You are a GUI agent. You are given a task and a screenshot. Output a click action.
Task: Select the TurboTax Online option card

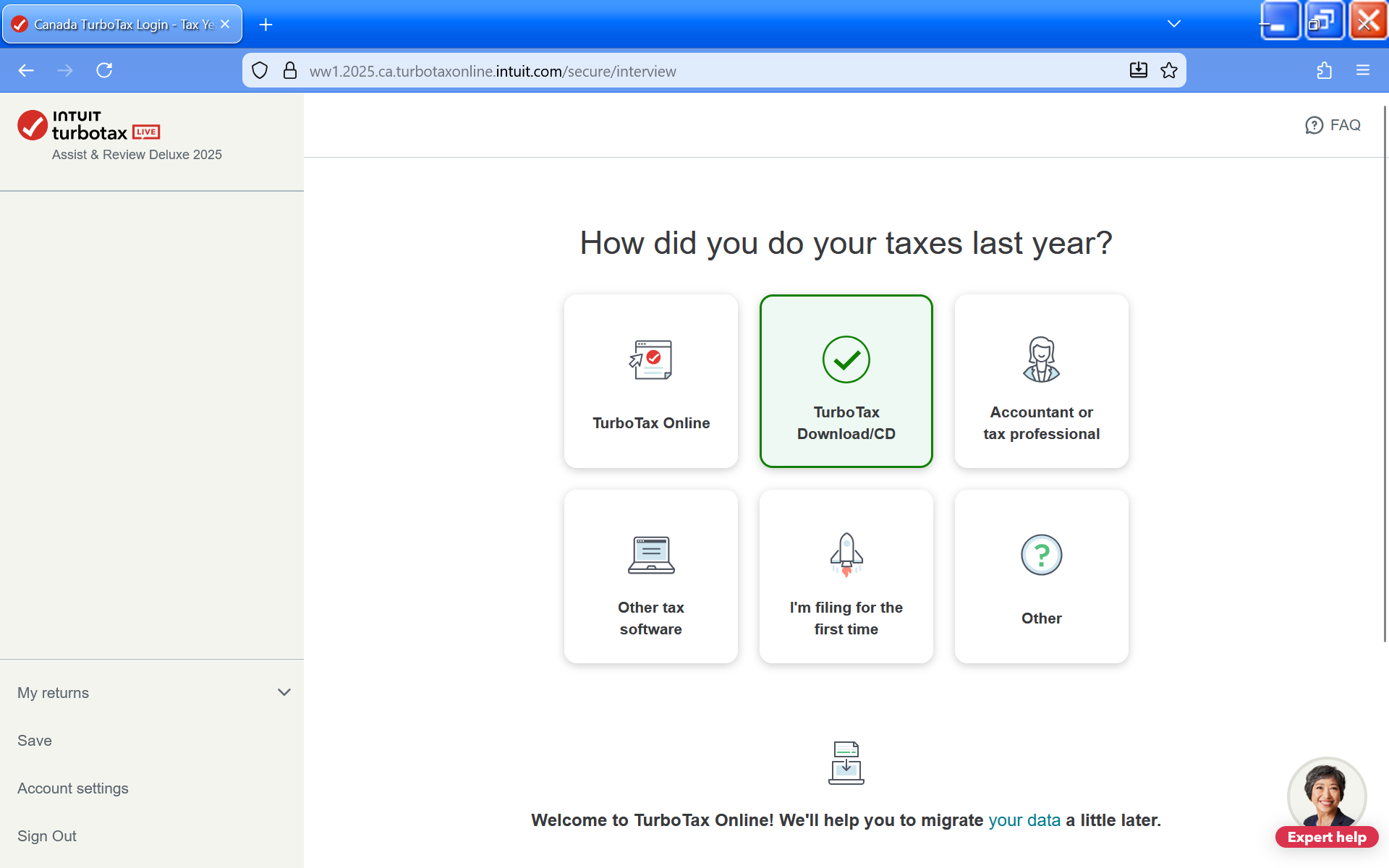[650, 381]
